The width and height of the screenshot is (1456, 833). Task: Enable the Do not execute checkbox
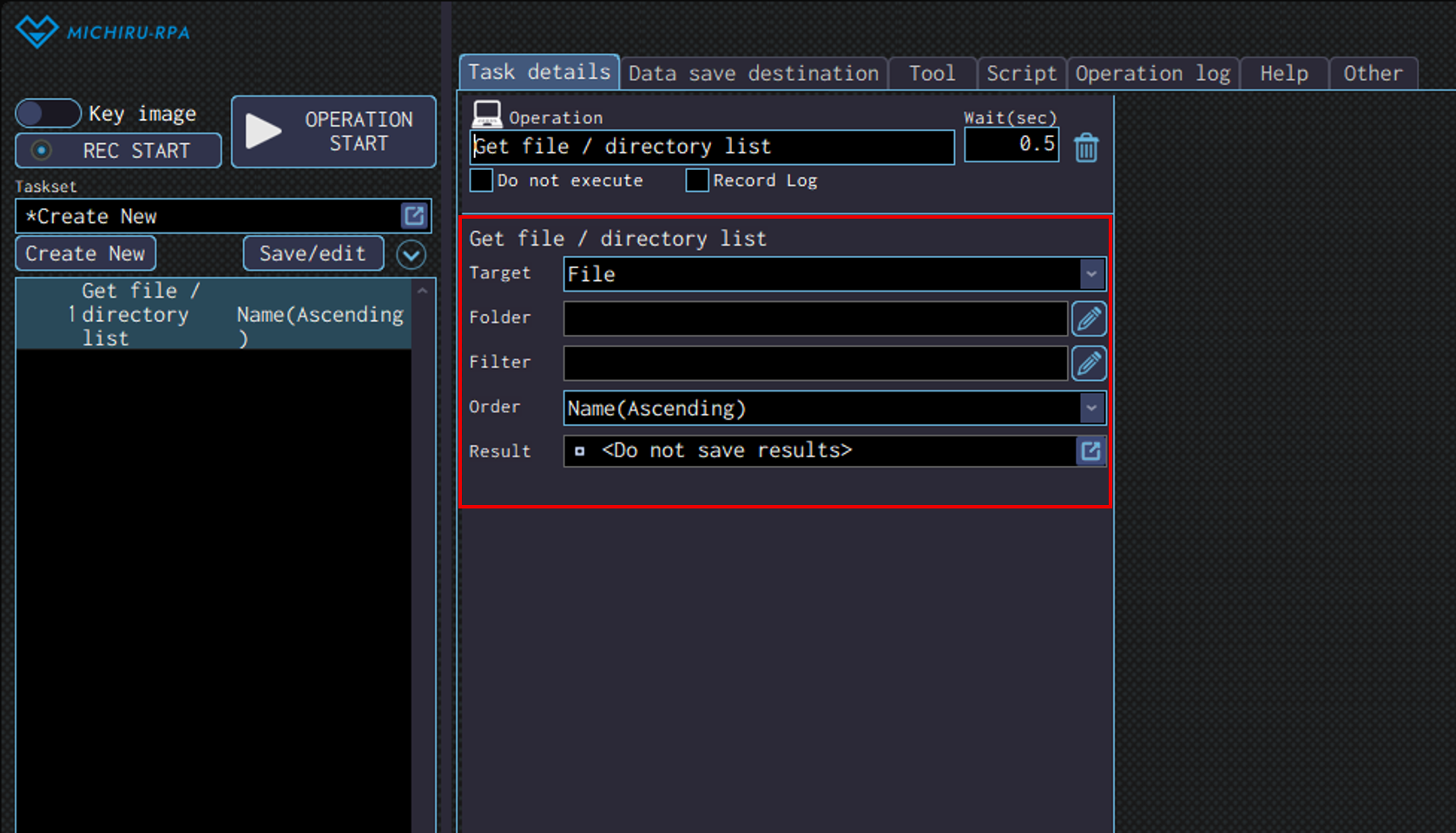pyautogui.click(x=481, y=180)
